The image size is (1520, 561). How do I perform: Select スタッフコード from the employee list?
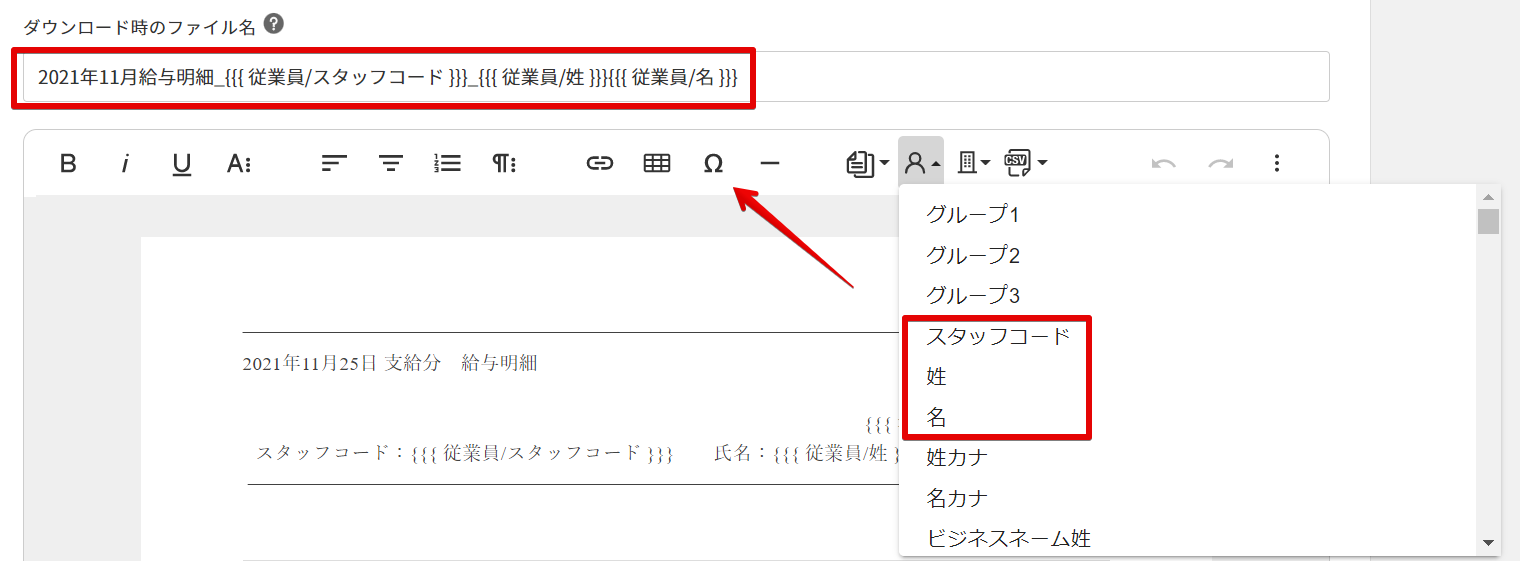[997, 336]
